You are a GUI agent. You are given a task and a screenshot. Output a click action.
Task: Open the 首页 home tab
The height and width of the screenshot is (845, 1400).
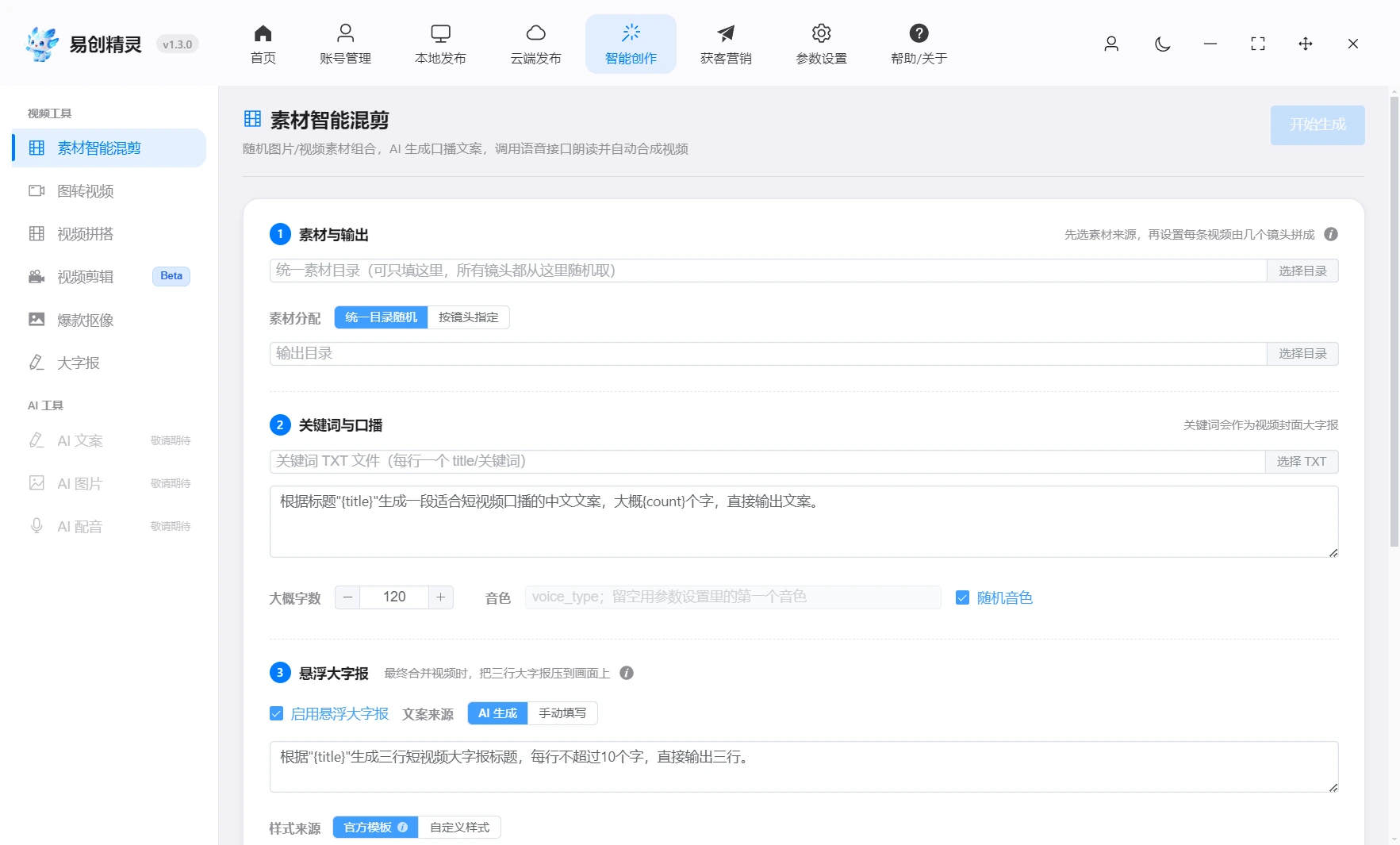pos(263,44)
